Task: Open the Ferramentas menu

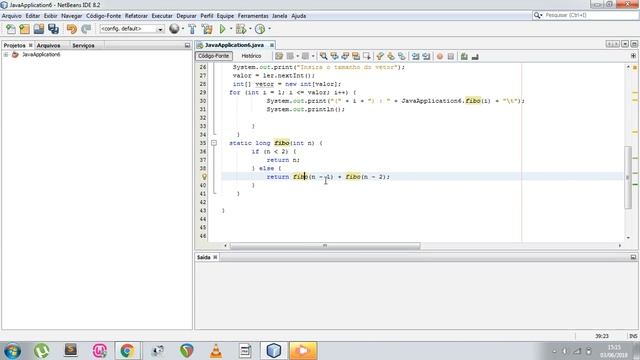Action: [x=253, y=16]
